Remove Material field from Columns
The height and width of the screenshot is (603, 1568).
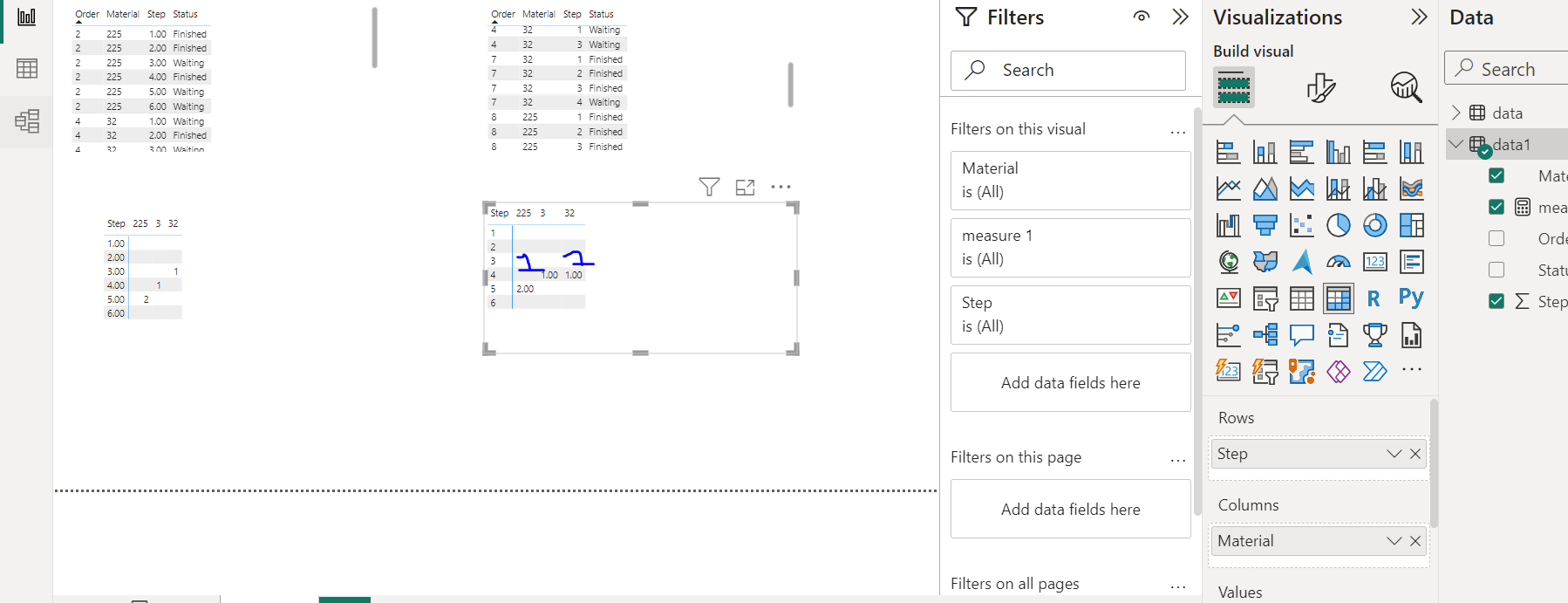(x=1415, y=541)
